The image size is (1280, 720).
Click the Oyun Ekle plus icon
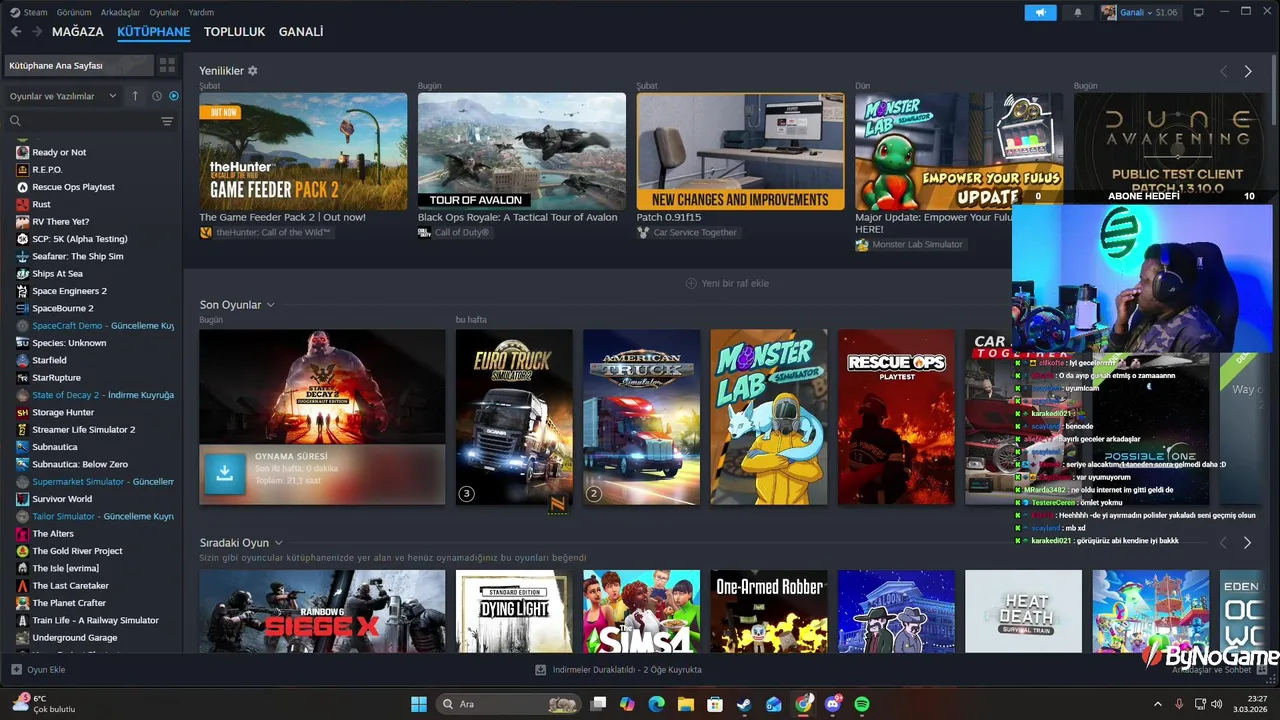pyautogui.click(x=16, y=669)
